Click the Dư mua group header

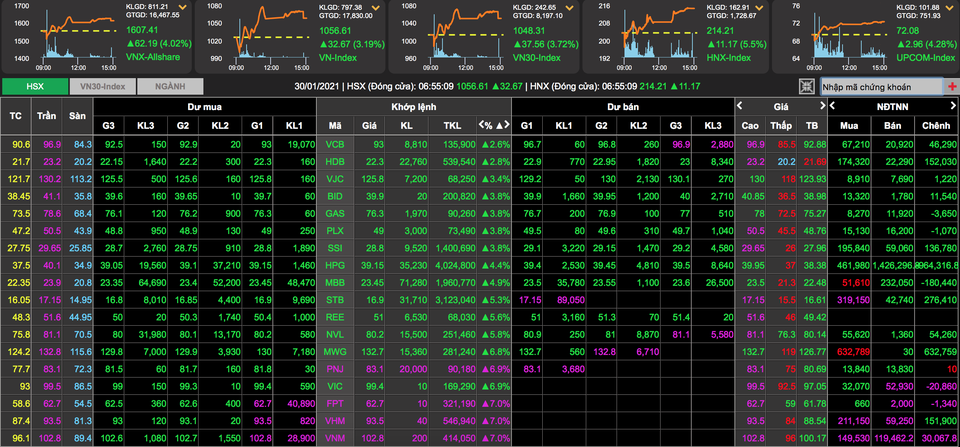click(204, 106)
